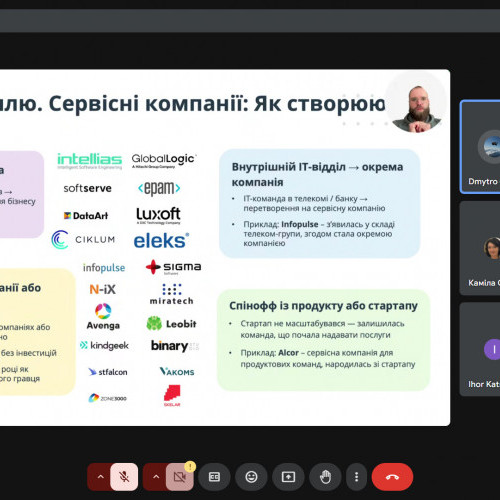The width and height of the screenshot is (500, 500).
Task: Click the Sigma logo on slide
Action: click(x=173, y=267)
